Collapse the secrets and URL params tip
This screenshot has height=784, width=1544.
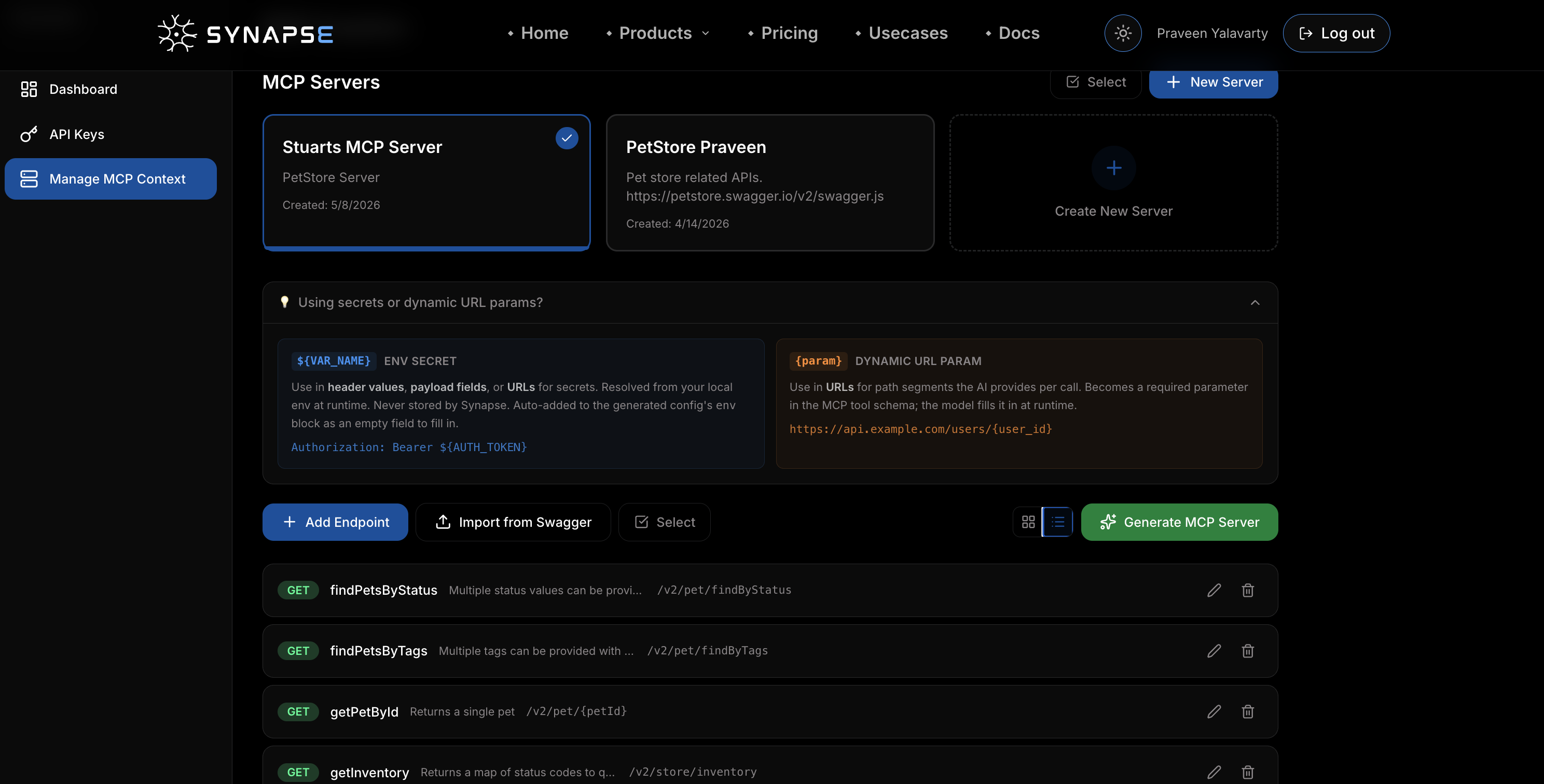click(x=1255, y=302)
